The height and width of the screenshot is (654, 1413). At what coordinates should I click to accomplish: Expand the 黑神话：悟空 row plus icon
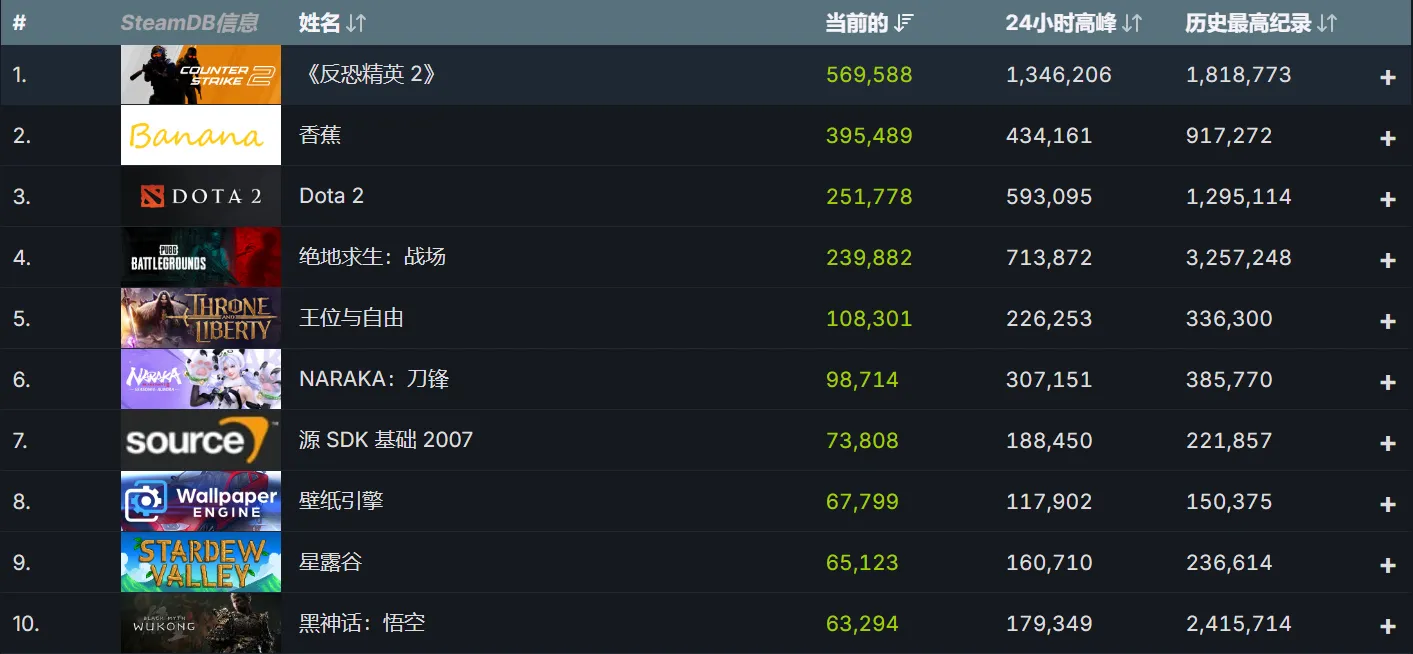click(1387, 626)
